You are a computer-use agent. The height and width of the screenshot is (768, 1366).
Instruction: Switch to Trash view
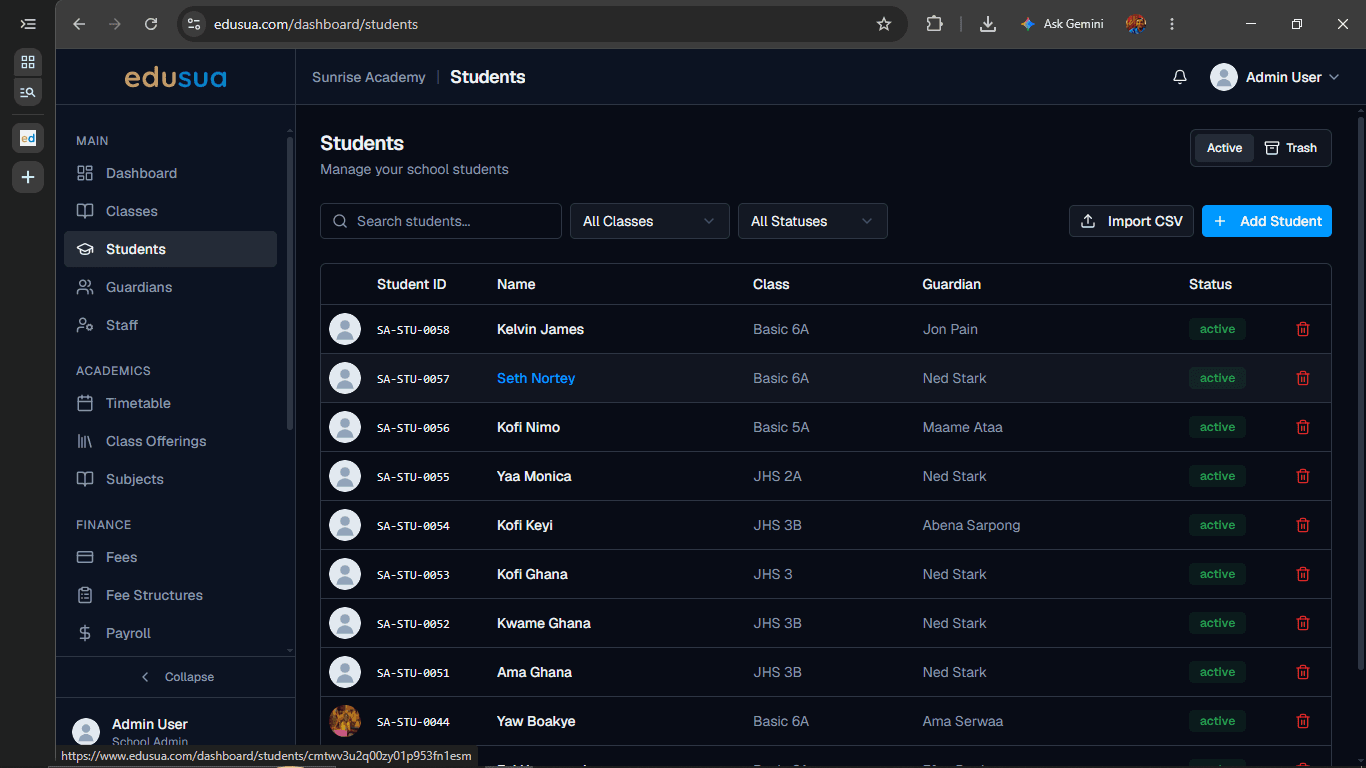1291,148
